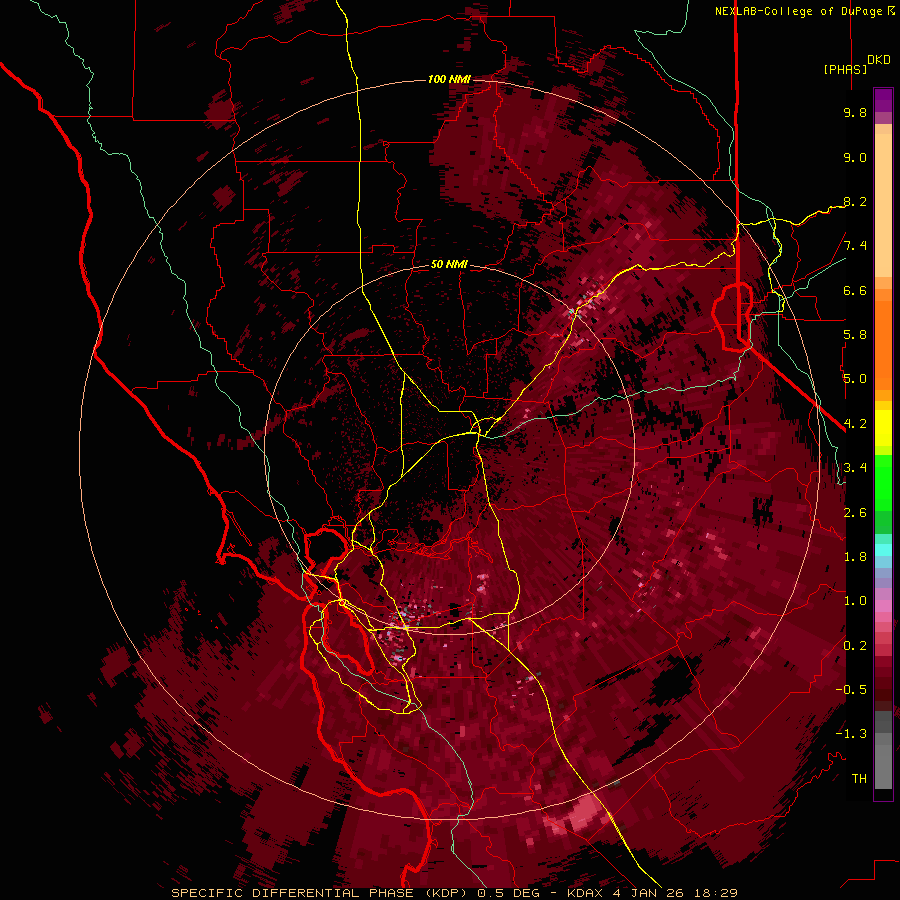The image size is (900, 900).
Task: Click the 7.4 scale value
Action: point(855,246)
